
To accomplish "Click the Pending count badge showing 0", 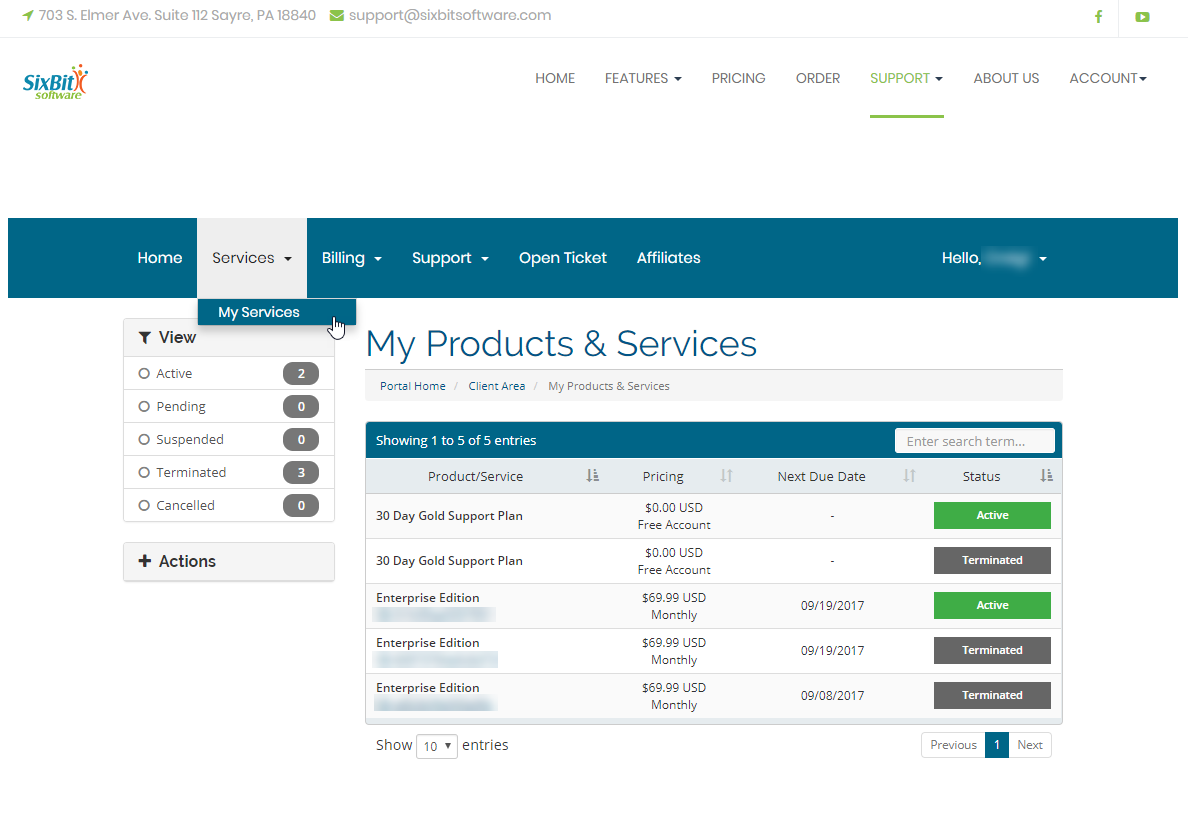I will tap(301, 407).
